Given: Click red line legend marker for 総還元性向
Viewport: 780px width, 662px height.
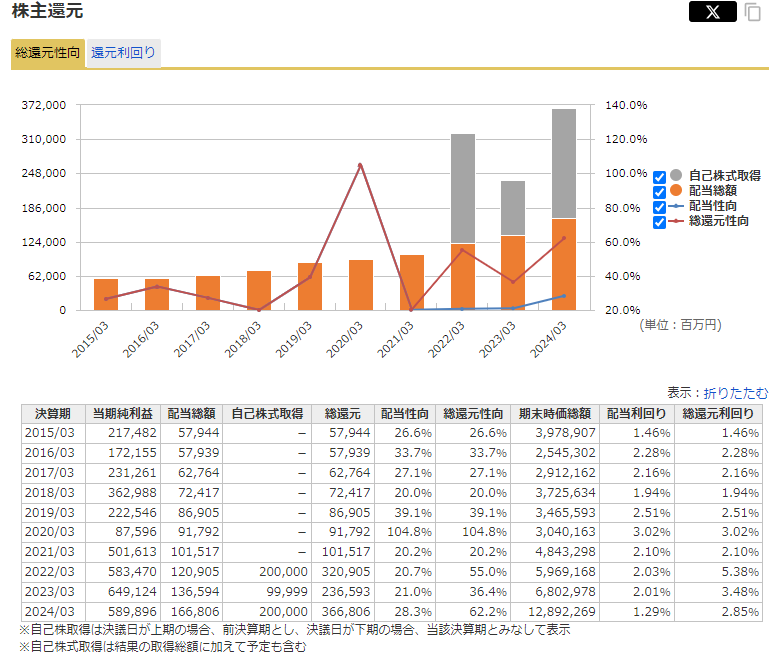Looking at the screenshot, I should pos(676,221).
